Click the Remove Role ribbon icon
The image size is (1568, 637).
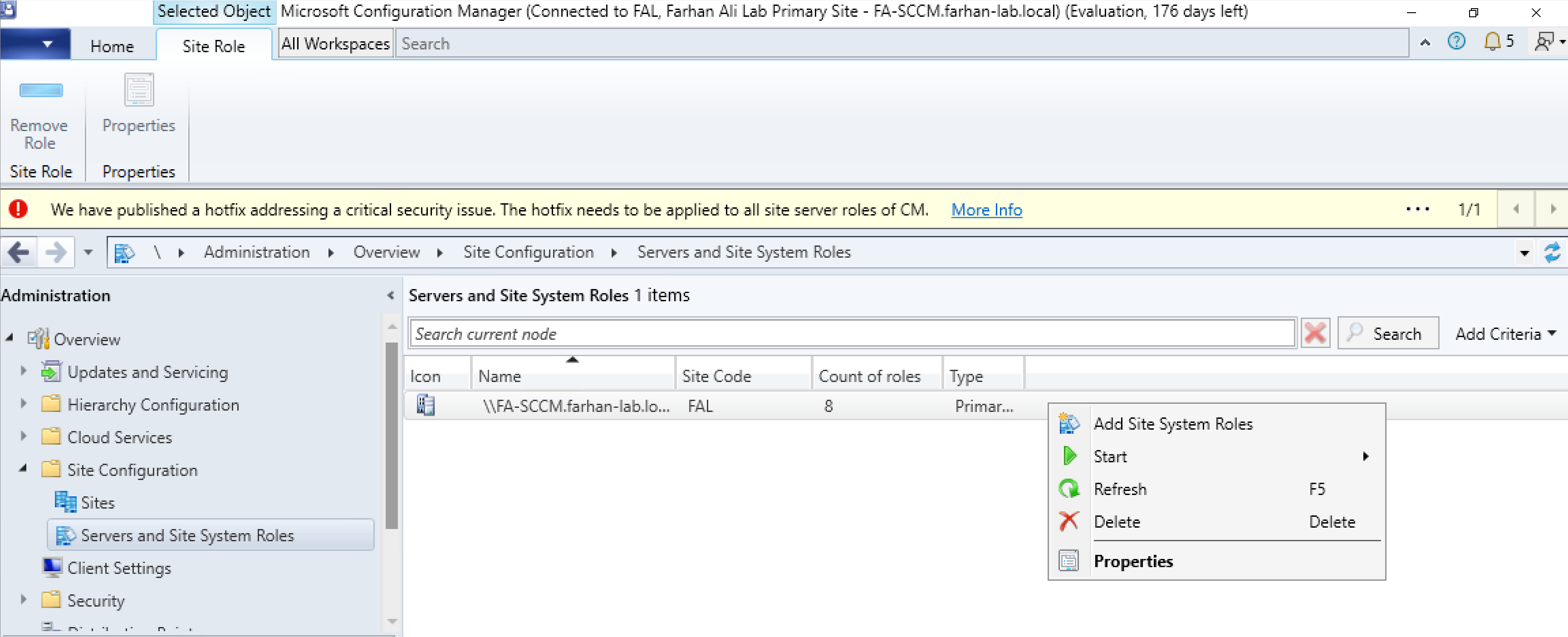pos(40,91)
